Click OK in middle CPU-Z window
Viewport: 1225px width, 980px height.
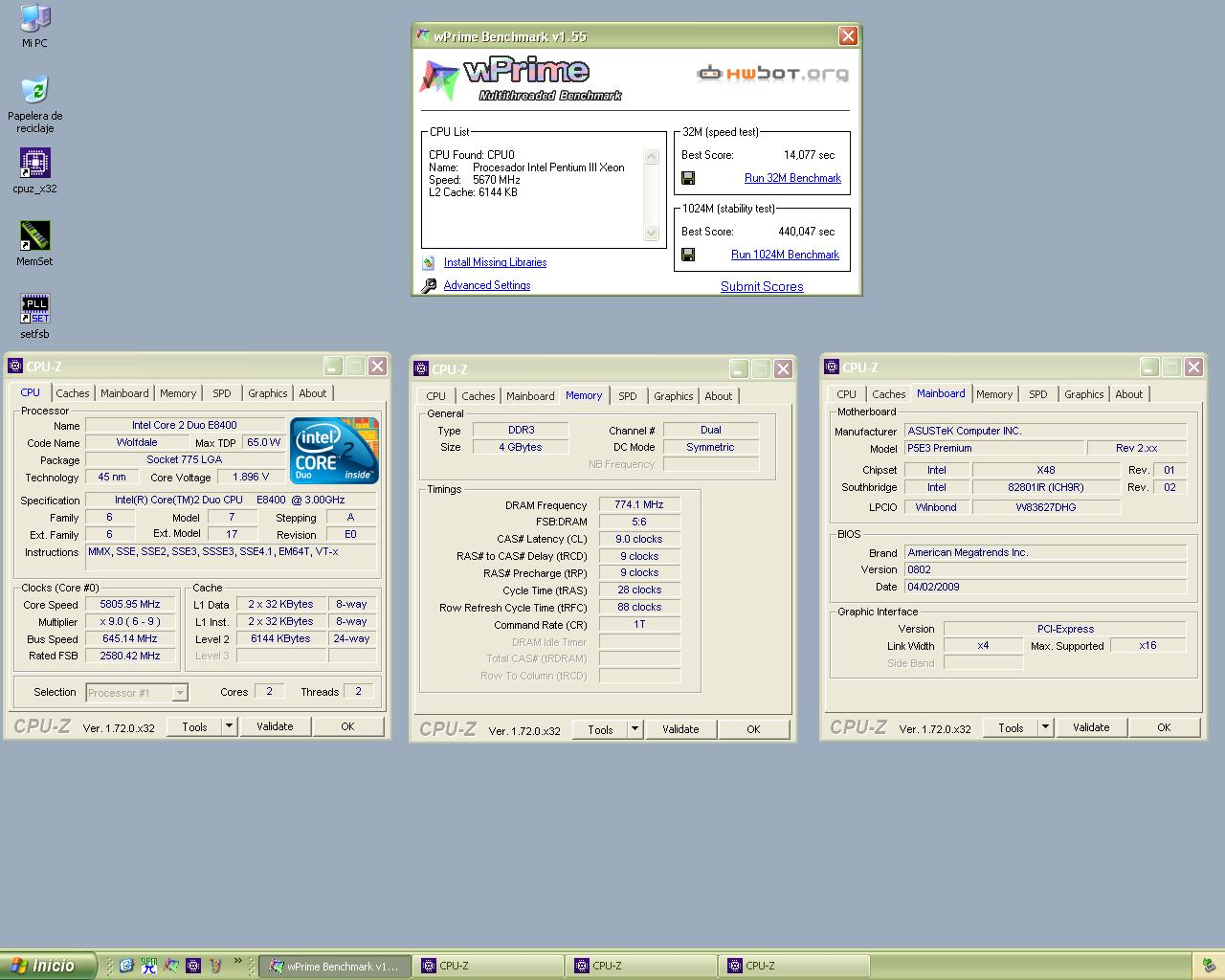(753, 729)
